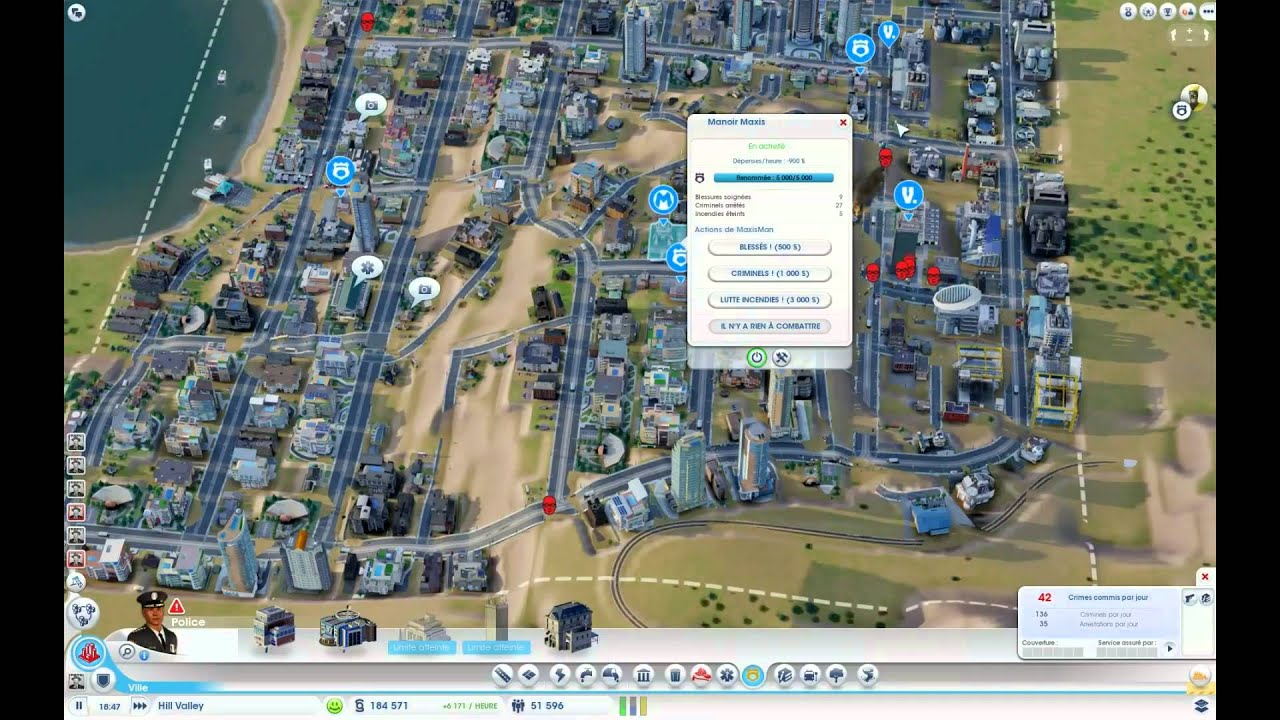Click the CRIMINELS ! (1 000 §) button
The image size is (1280, 720).
tap(769, 273)
